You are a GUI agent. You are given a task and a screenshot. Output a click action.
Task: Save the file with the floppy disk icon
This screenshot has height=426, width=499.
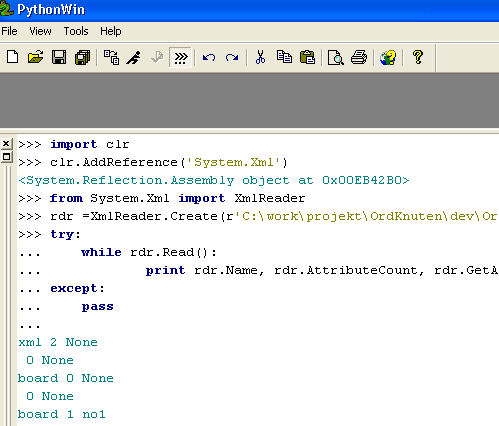click(59, 57)
